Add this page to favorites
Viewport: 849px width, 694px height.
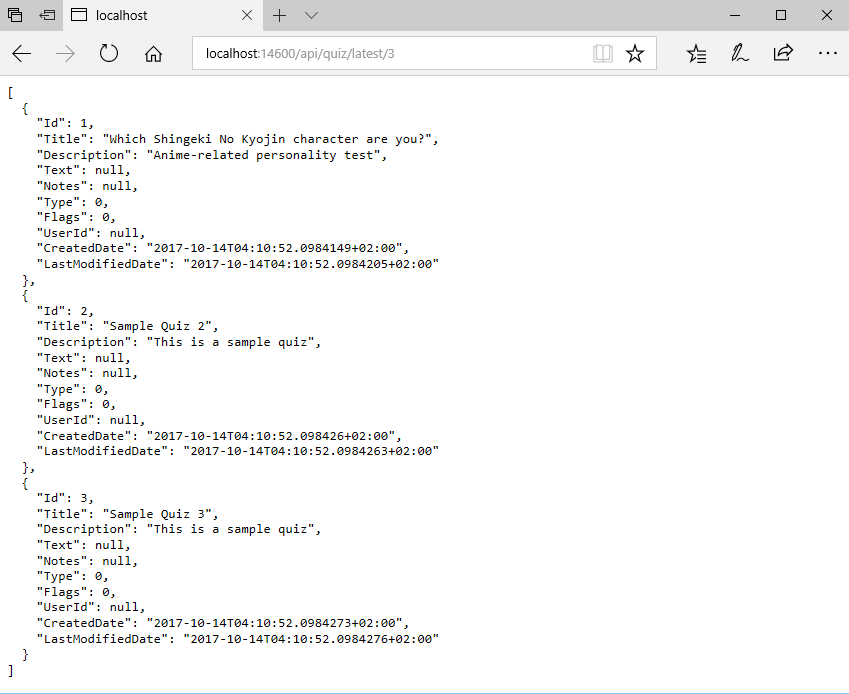point(635,54)
